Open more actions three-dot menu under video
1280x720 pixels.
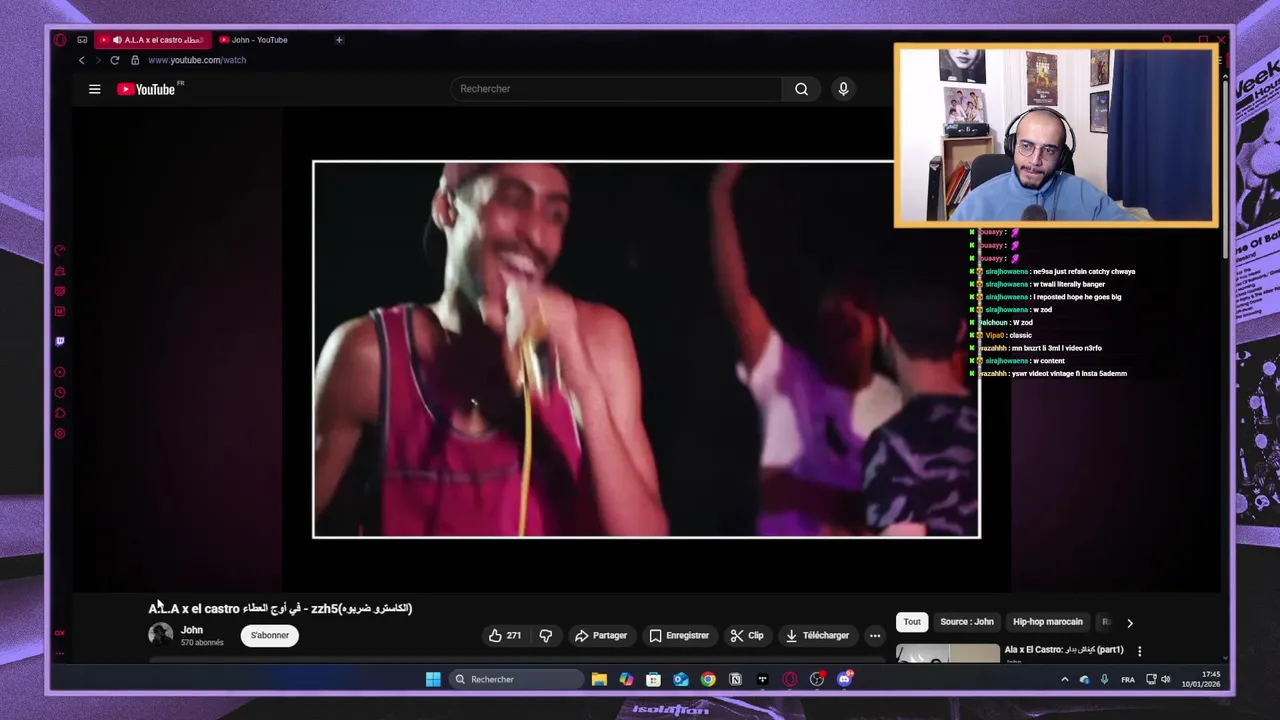[x=875, y=635]
